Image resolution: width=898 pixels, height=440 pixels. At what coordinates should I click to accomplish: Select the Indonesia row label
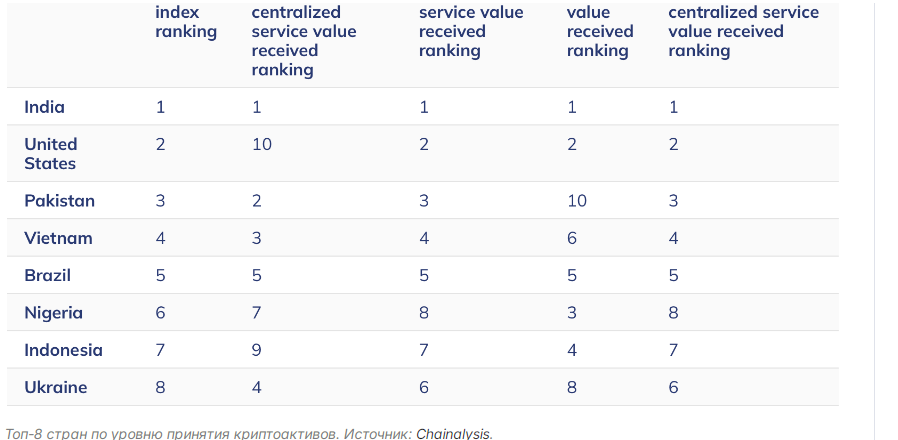63,350
